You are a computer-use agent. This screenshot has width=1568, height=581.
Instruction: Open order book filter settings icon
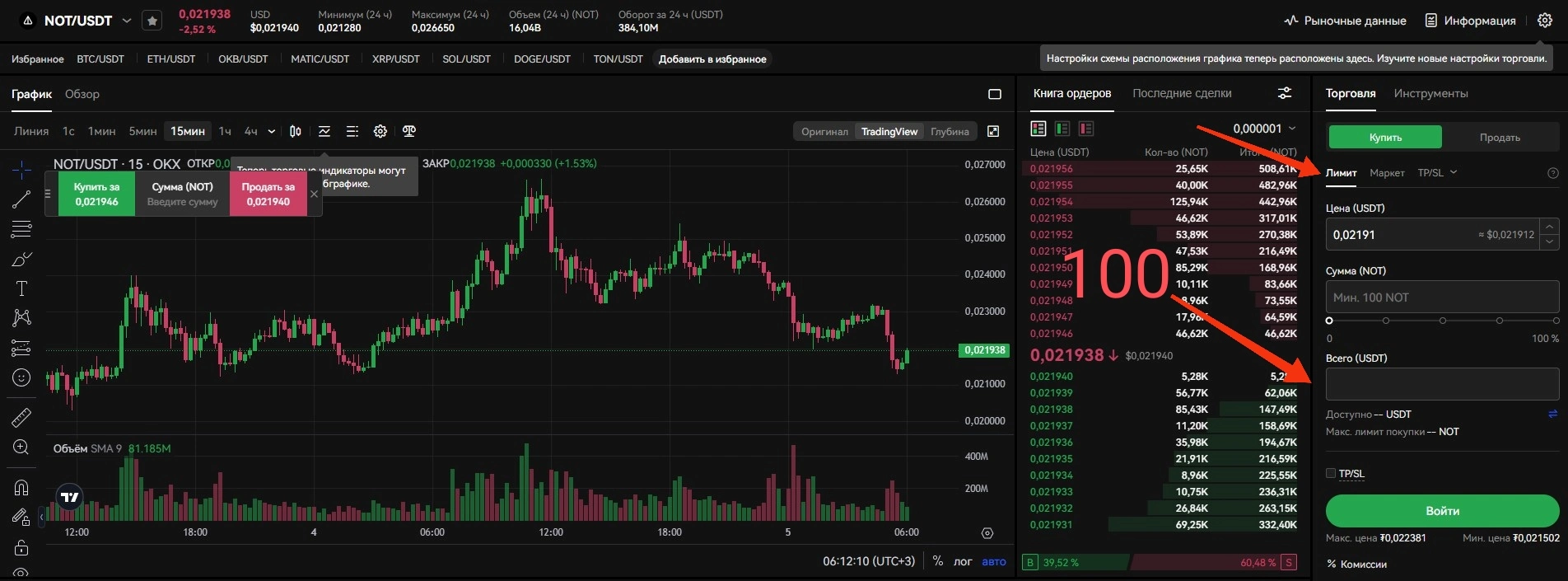click(1285, 93)
